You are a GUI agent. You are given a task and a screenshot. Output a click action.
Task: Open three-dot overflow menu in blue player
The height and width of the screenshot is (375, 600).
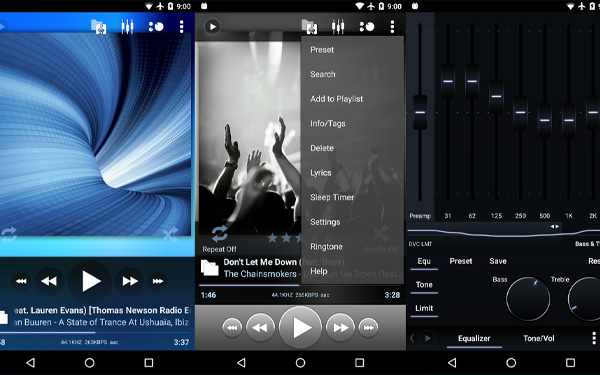[x=181, y=26]
